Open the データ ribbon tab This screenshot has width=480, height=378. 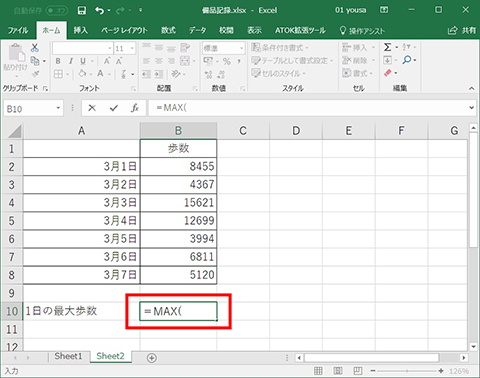[197, 30]
